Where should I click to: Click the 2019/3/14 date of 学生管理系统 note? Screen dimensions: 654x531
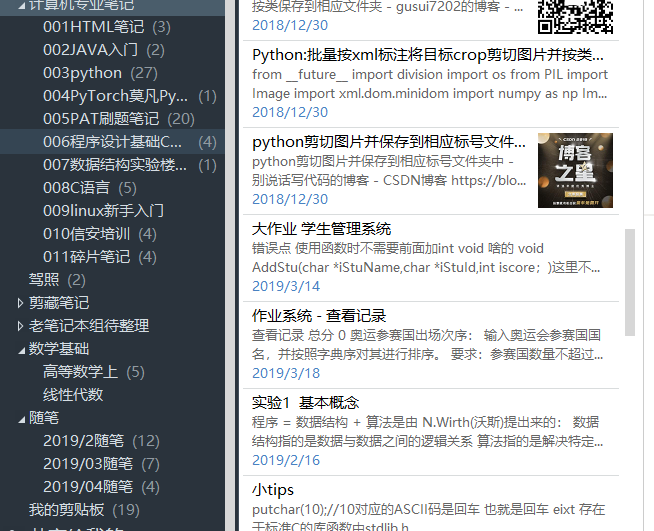[286, 286]
